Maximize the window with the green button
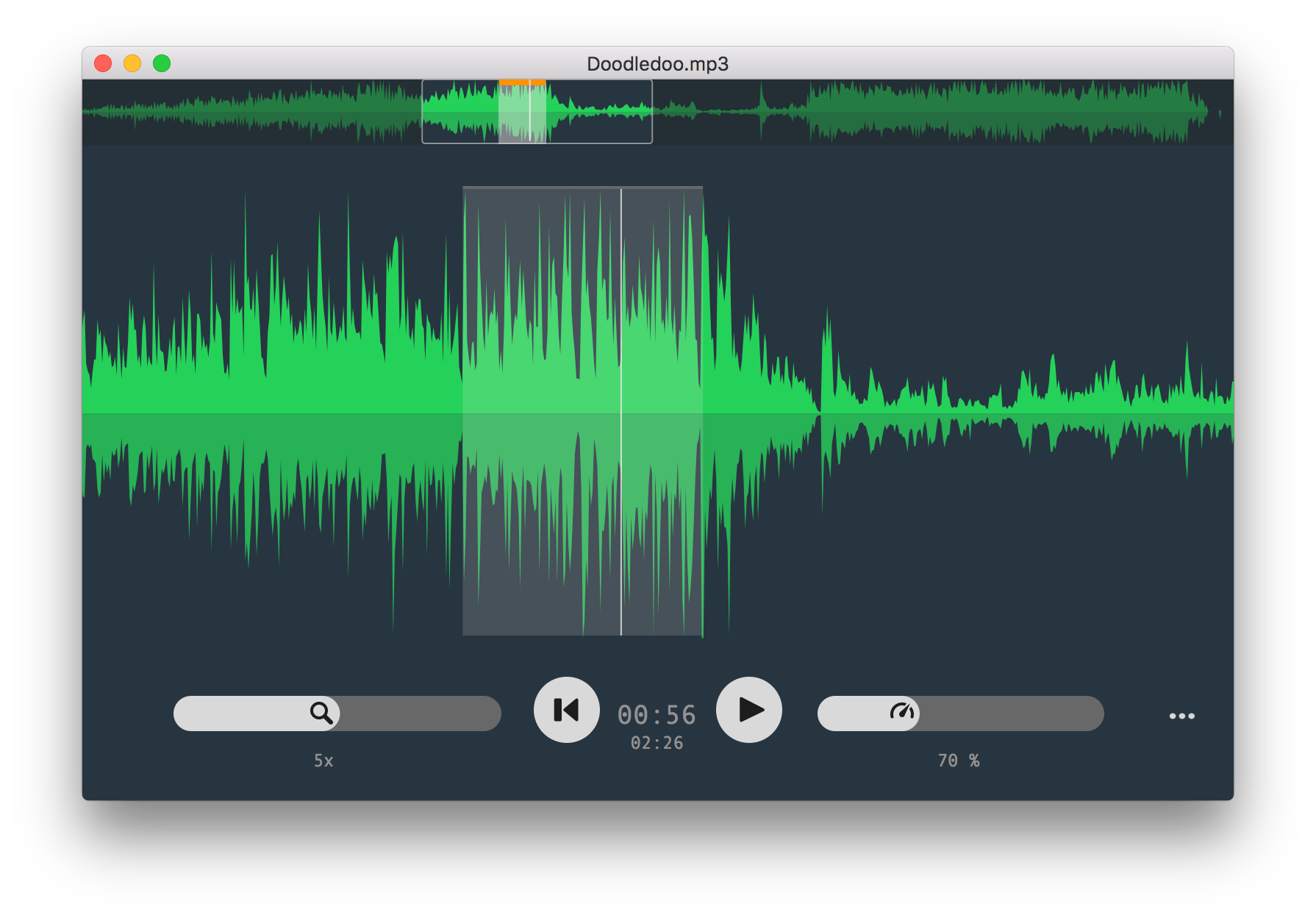This screenshot has height=918, width=1316. [x=162, y=64]
